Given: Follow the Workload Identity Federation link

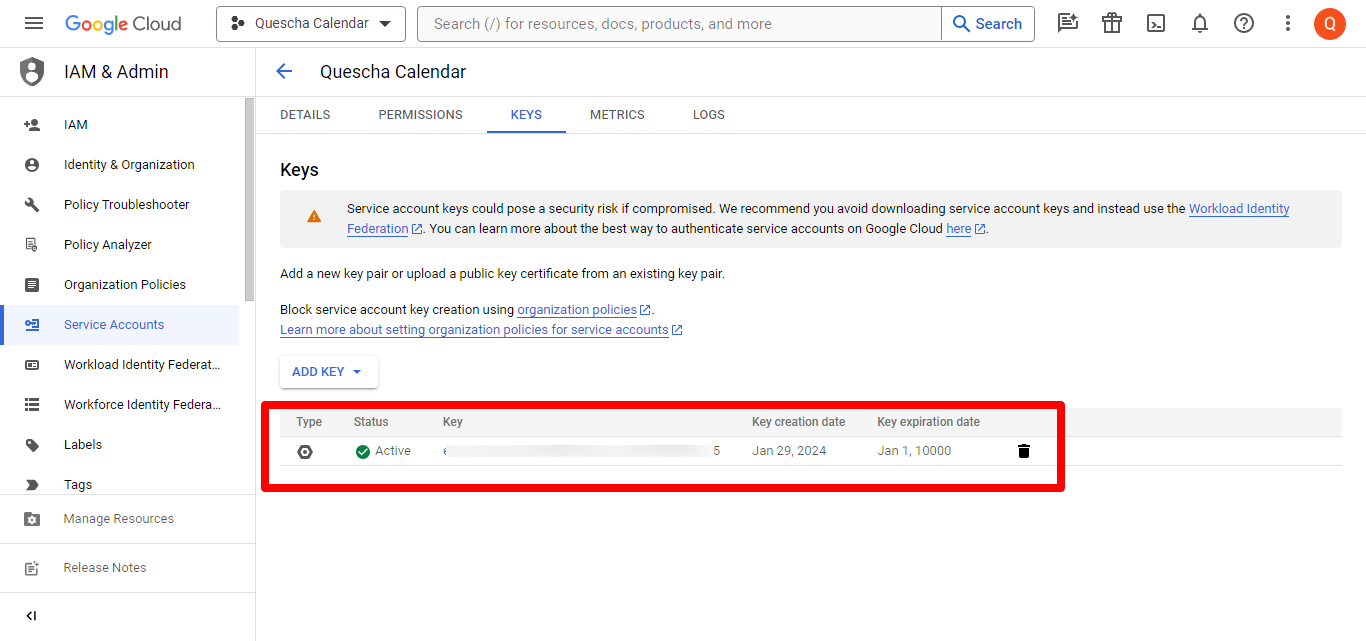Looking at the screenshot, I should click(1238, 209).
